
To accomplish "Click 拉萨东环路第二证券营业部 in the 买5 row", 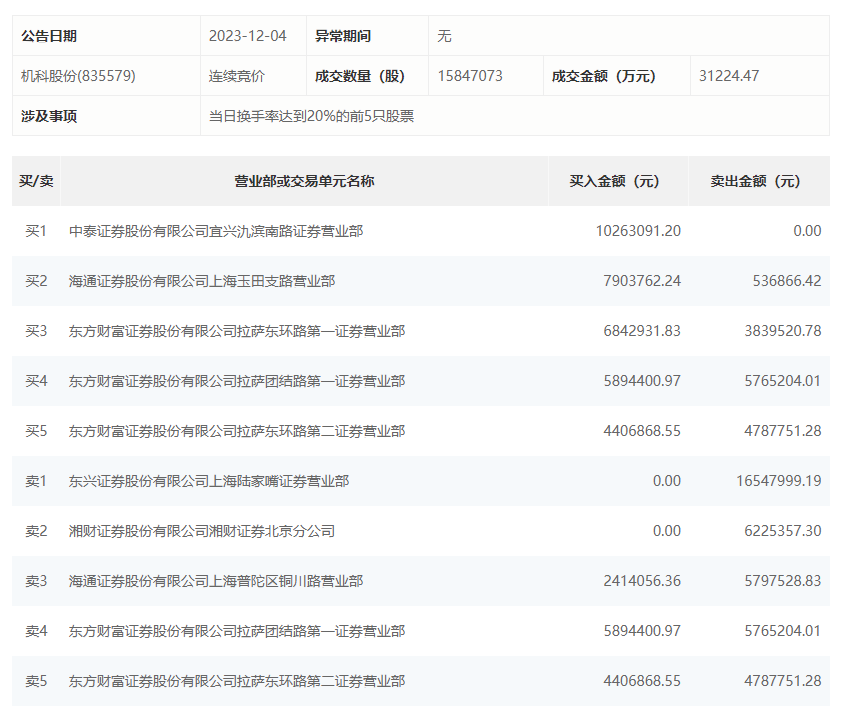I will (237, 431).
